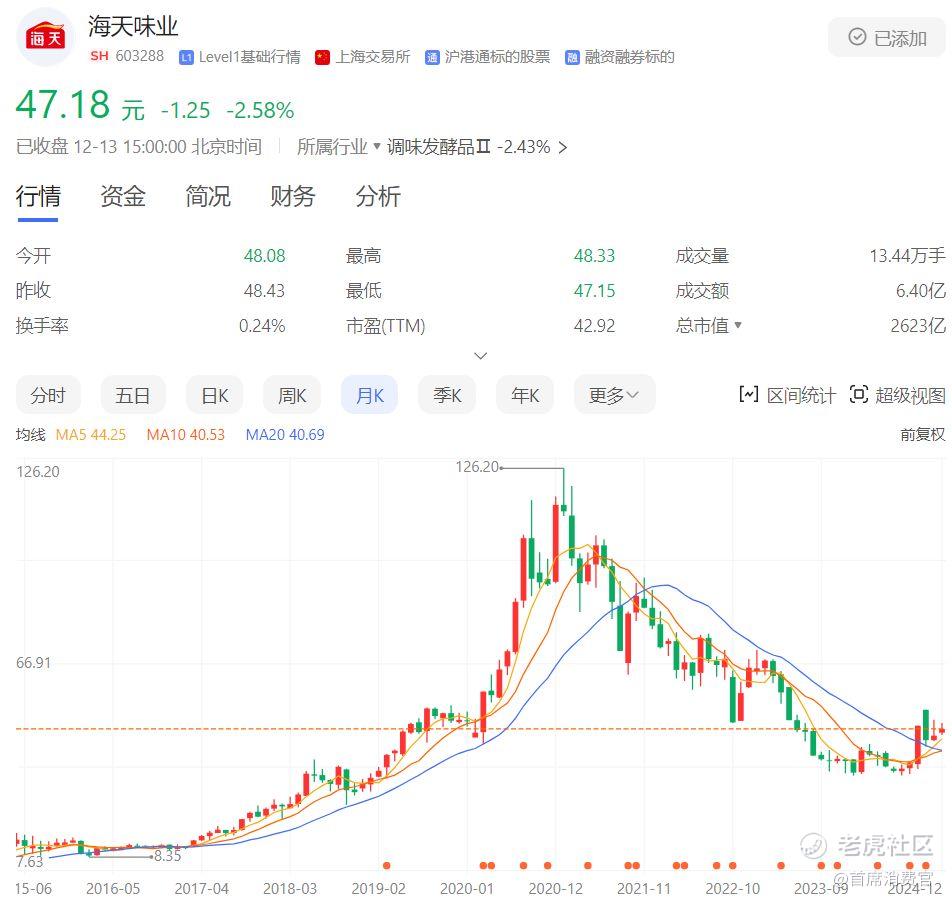The image size is (952, 901).
Task: Click the 最低 value 47.15
Action: 594,291
